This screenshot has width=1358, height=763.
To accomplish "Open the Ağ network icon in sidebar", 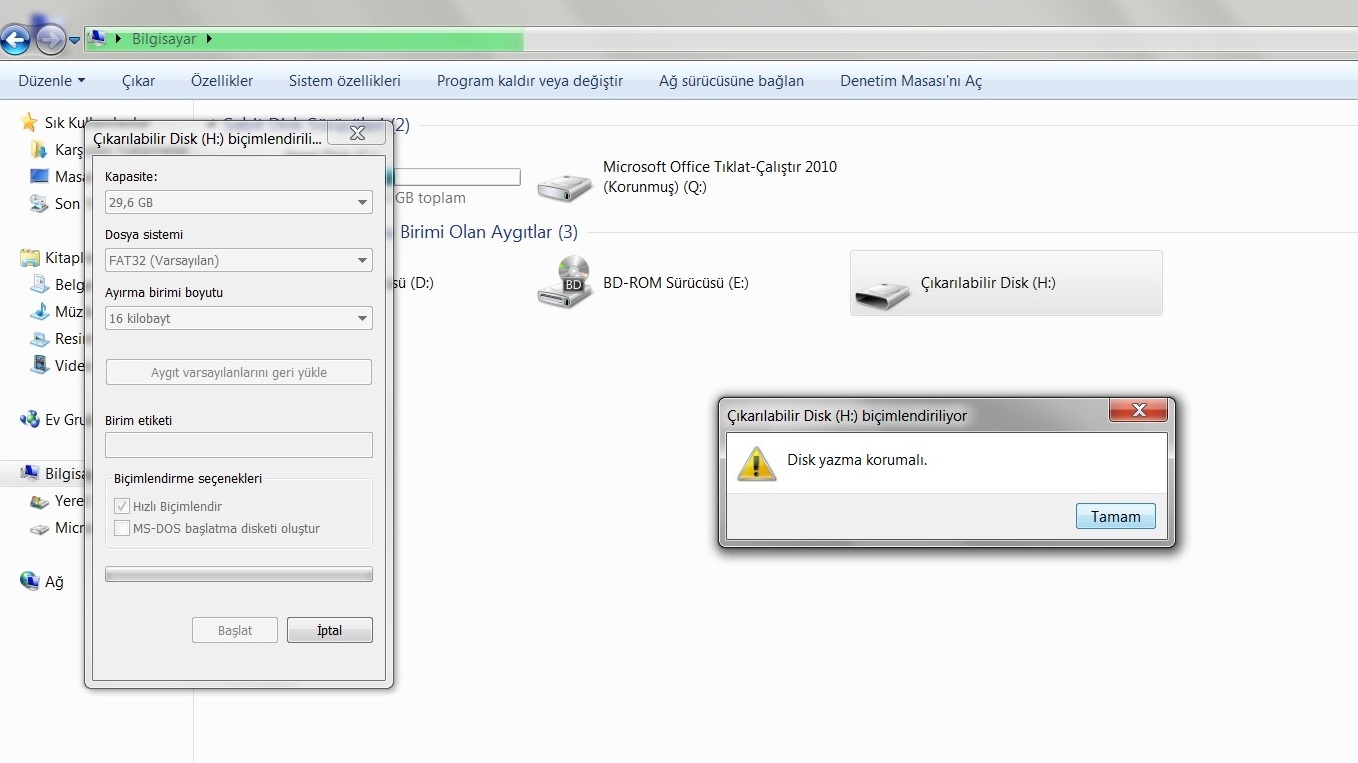I will tap(29, 581).
